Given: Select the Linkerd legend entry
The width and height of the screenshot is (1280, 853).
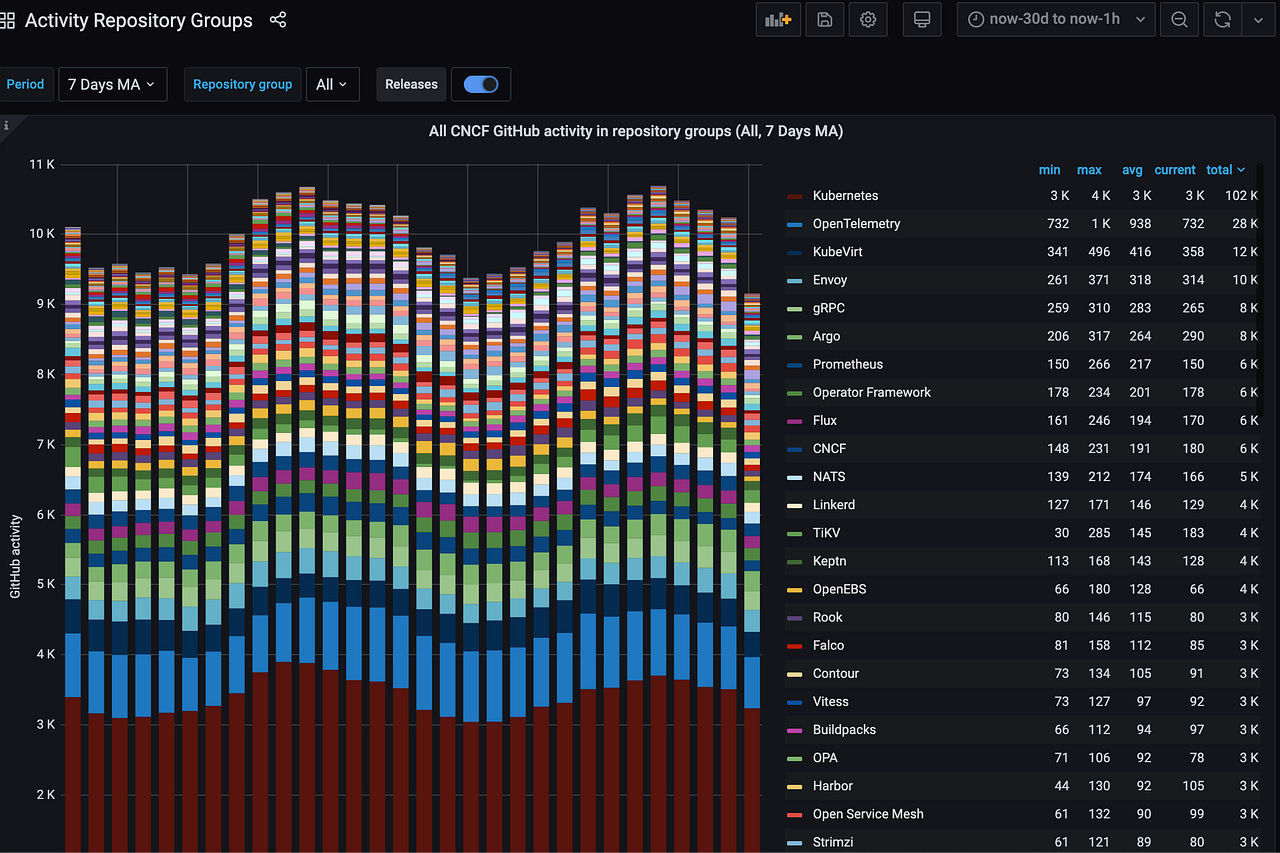Looking at the screenshot, I should coord(834,504).
